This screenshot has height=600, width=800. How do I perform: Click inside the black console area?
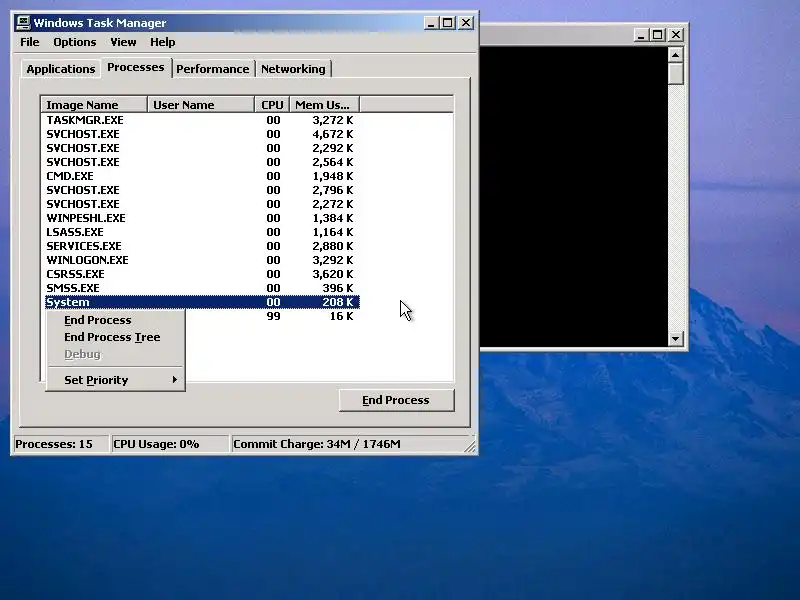pos(574,196)
